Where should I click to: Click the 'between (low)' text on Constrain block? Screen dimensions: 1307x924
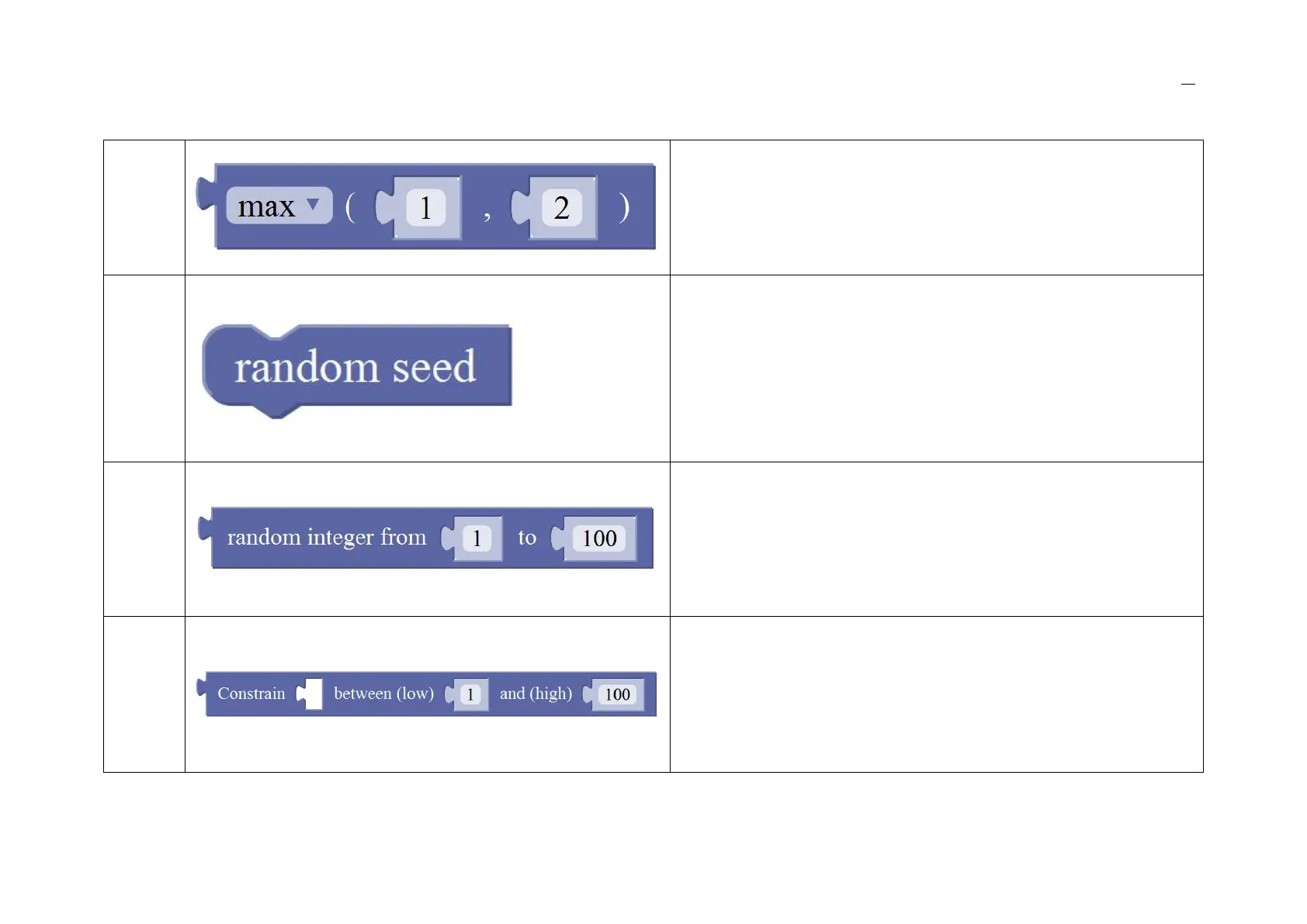click(x=383, y=694)
